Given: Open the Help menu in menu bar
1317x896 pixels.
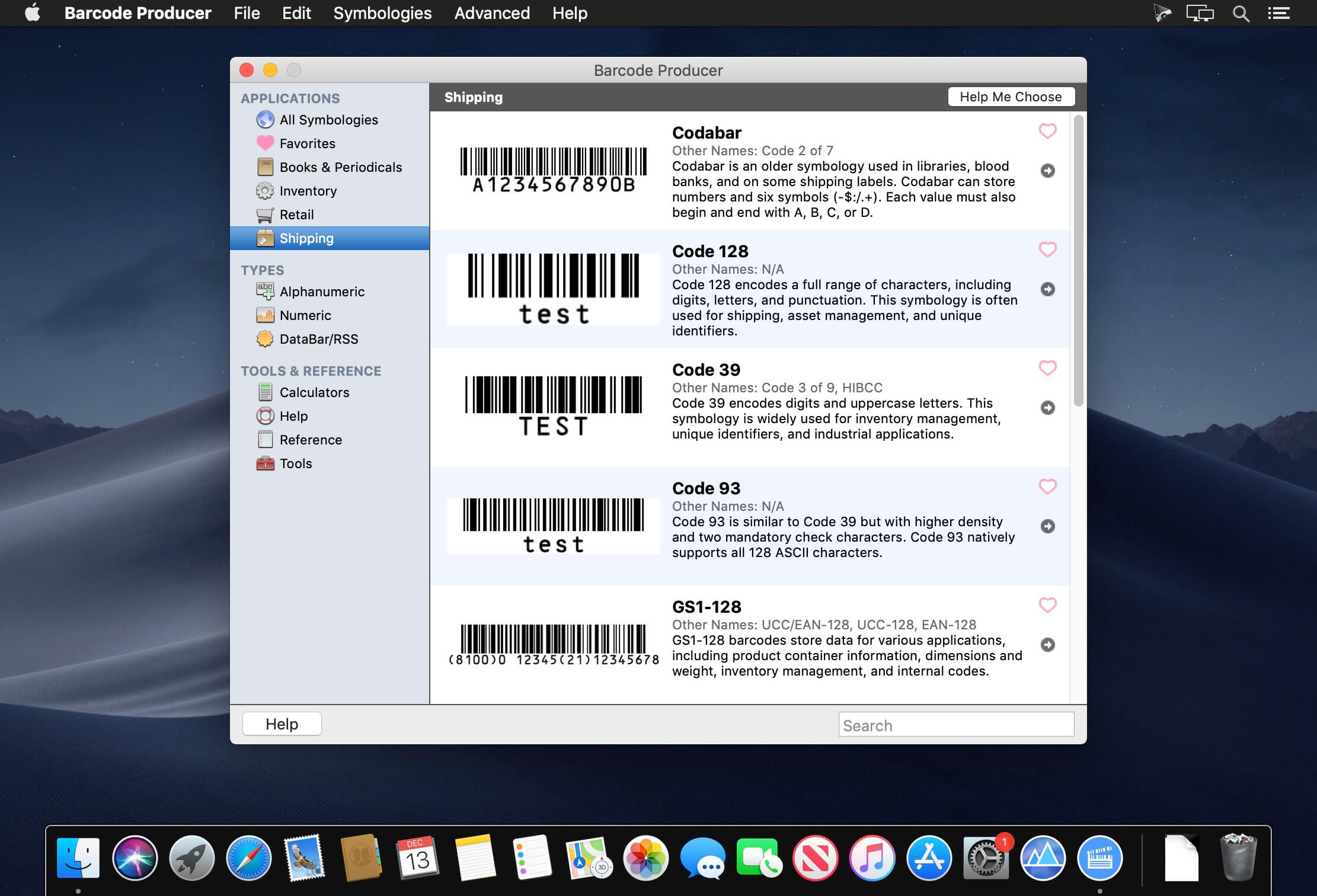Looking at the screenshot, I should point(570,13).
